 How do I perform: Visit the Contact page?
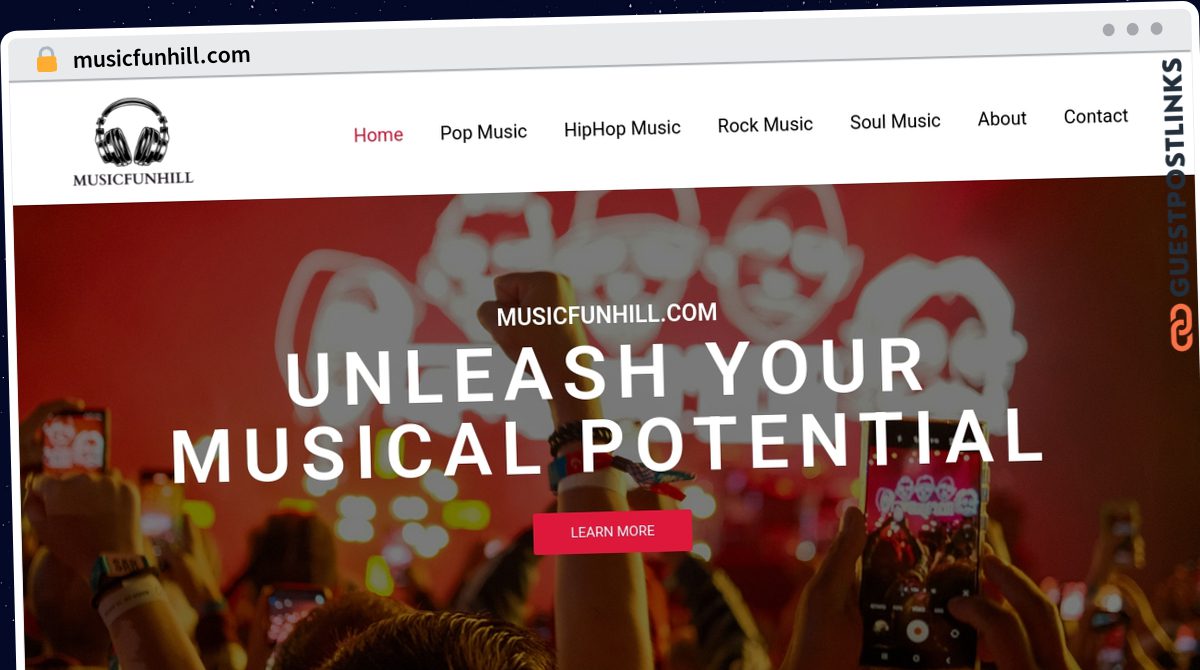pos(1096,116)
